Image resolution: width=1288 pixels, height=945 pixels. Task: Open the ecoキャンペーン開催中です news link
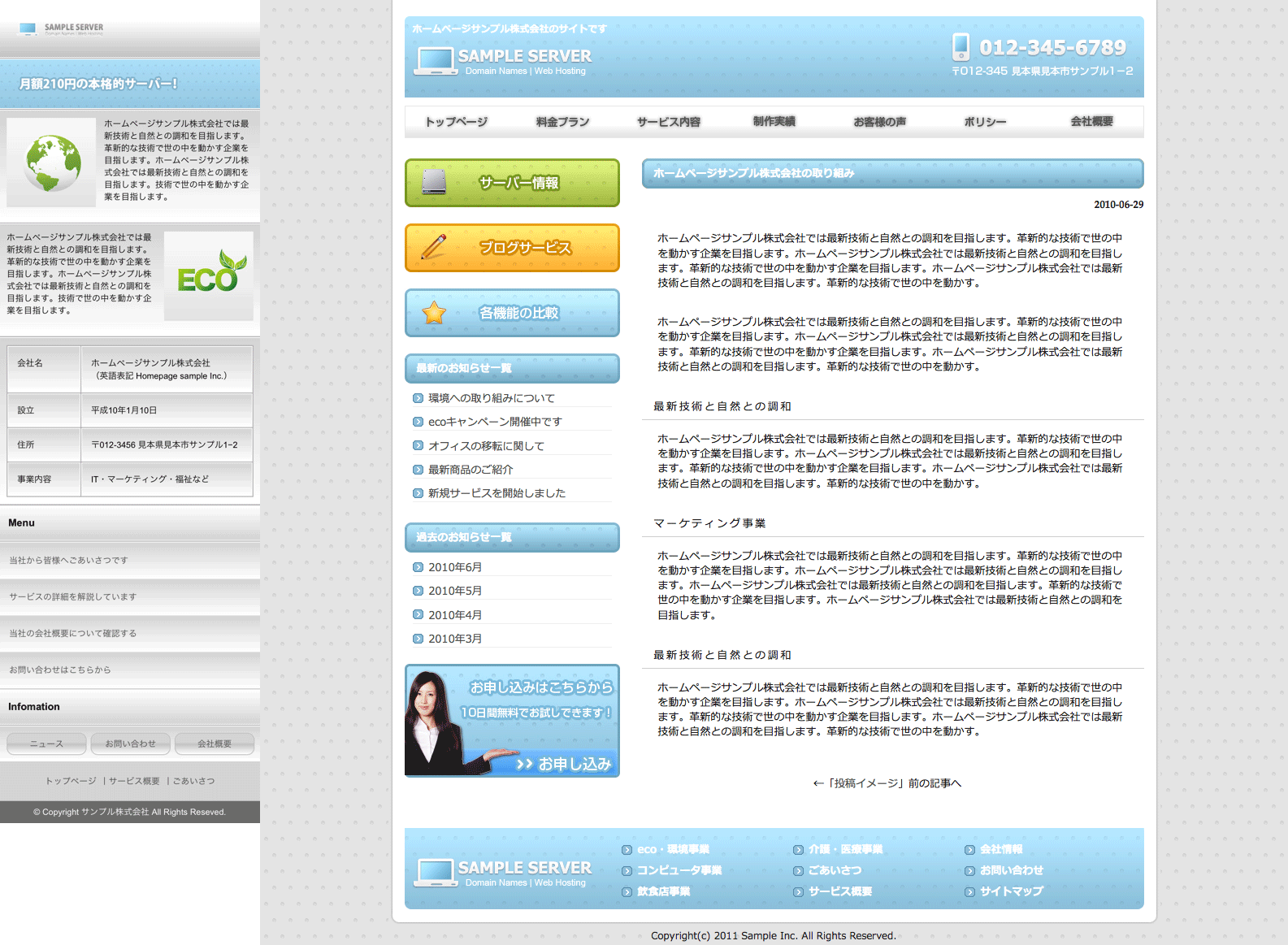495,422
